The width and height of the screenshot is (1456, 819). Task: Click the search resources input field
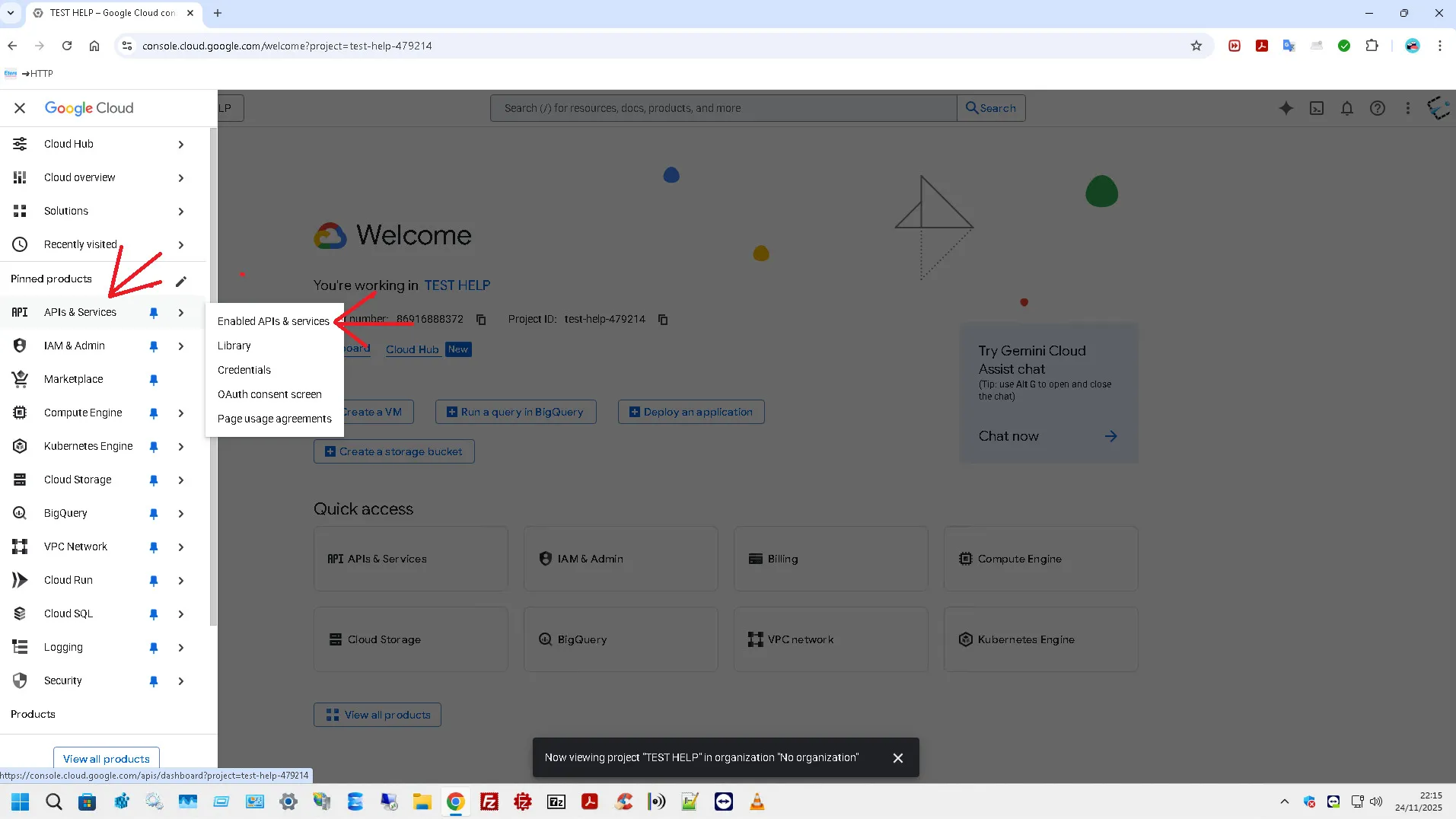tap(723, 108)
